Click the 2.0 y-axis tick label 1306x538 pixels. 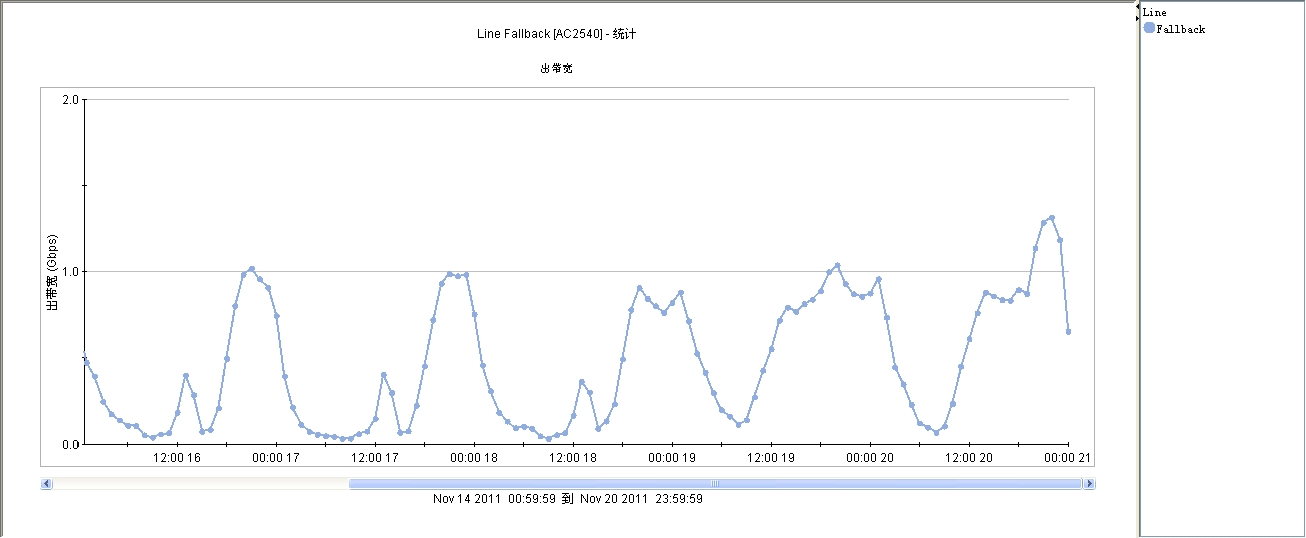[70, 100]
